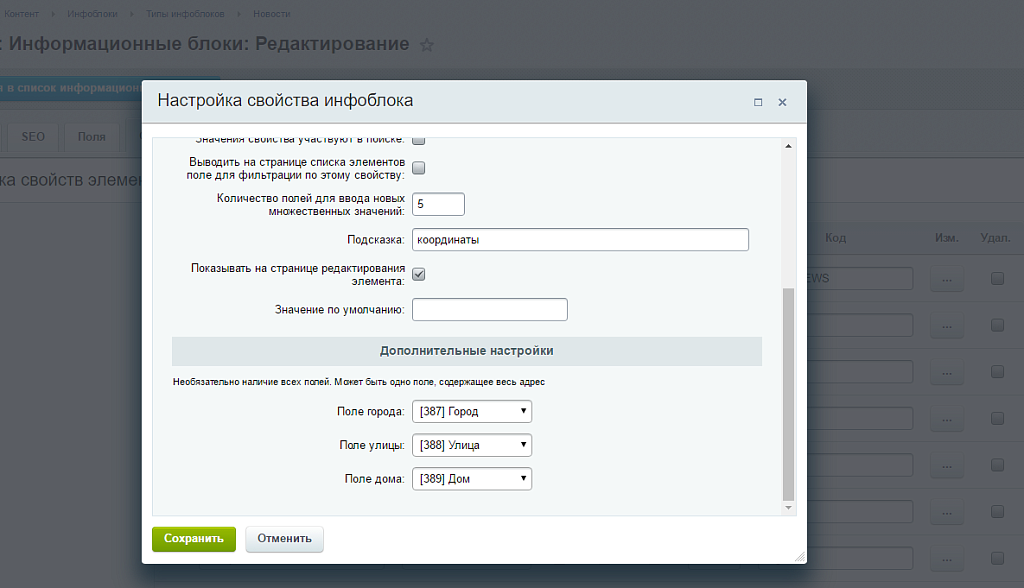Focus the default value input field
The image size is (1024, 588).
490,310
